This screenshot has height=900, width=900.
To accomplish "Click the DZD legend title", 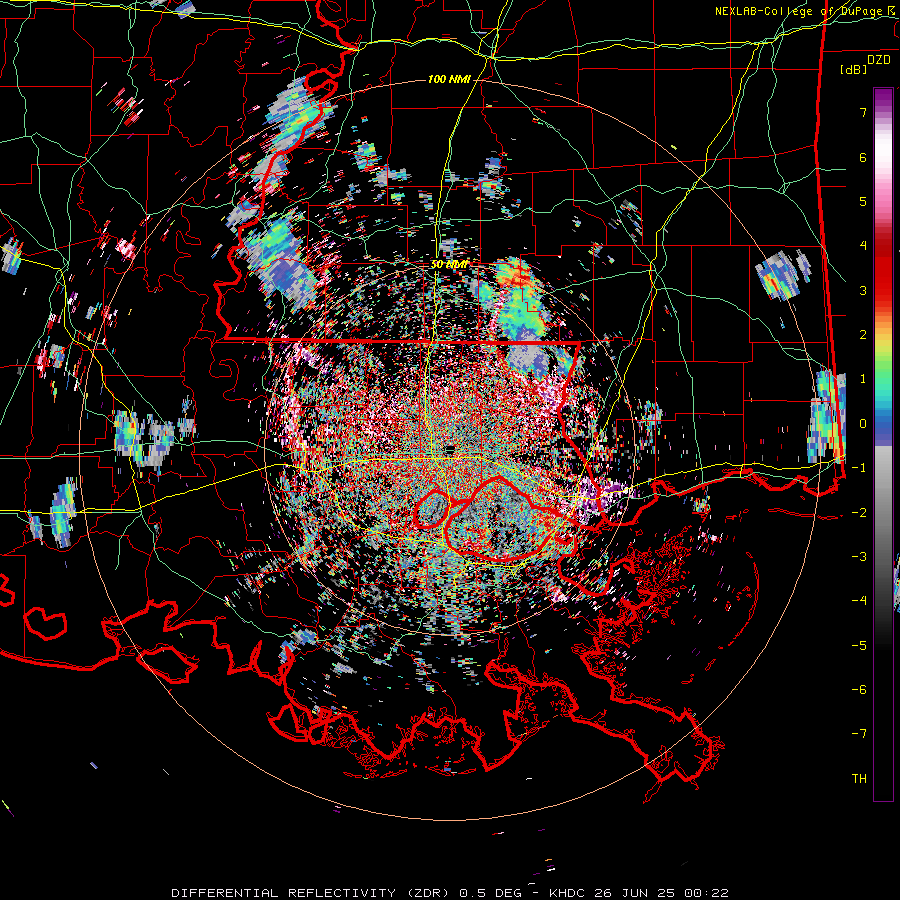I will pos(879,60).
